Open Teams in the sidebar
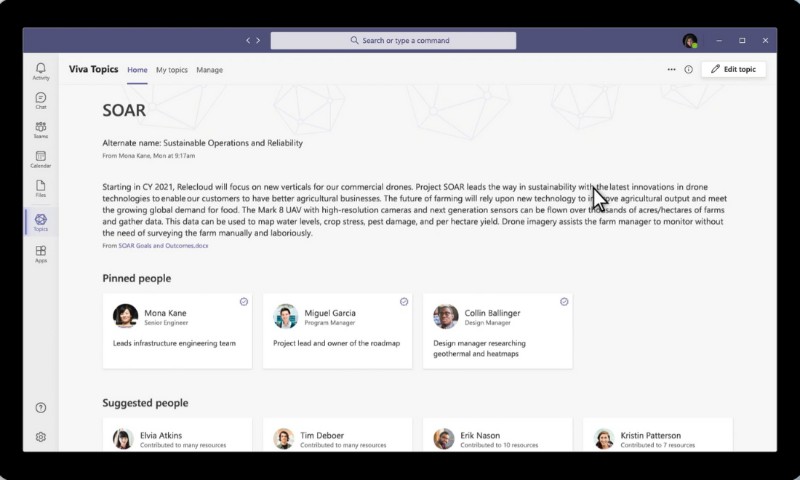Image resolution: width=800 pixels, height=480 pixels. click(41, 130)
